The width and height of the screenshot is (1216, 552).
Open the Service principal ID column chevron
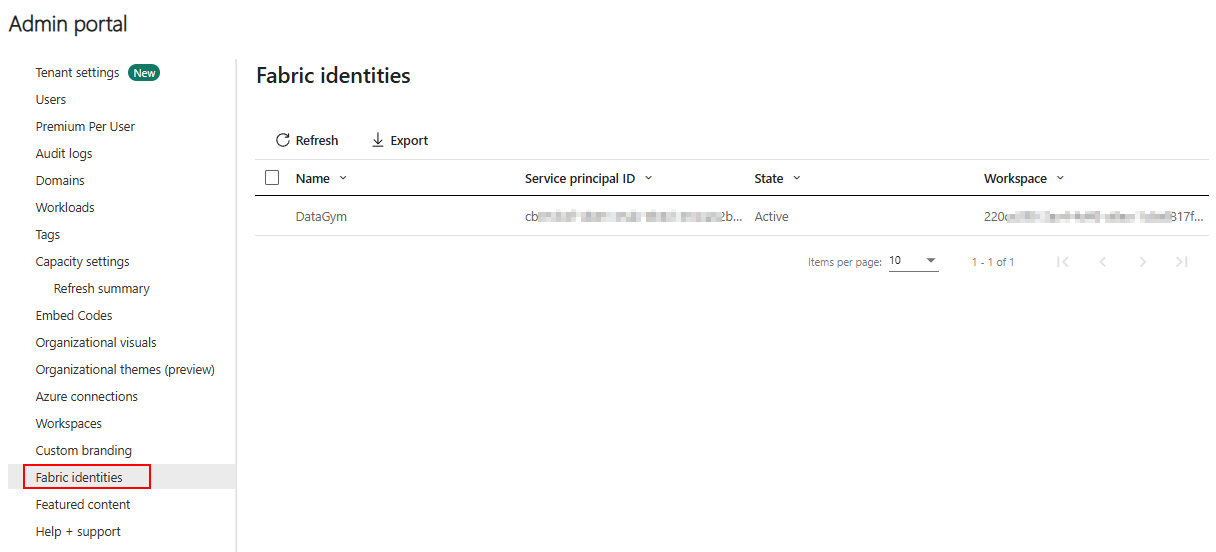click(648, 178)
